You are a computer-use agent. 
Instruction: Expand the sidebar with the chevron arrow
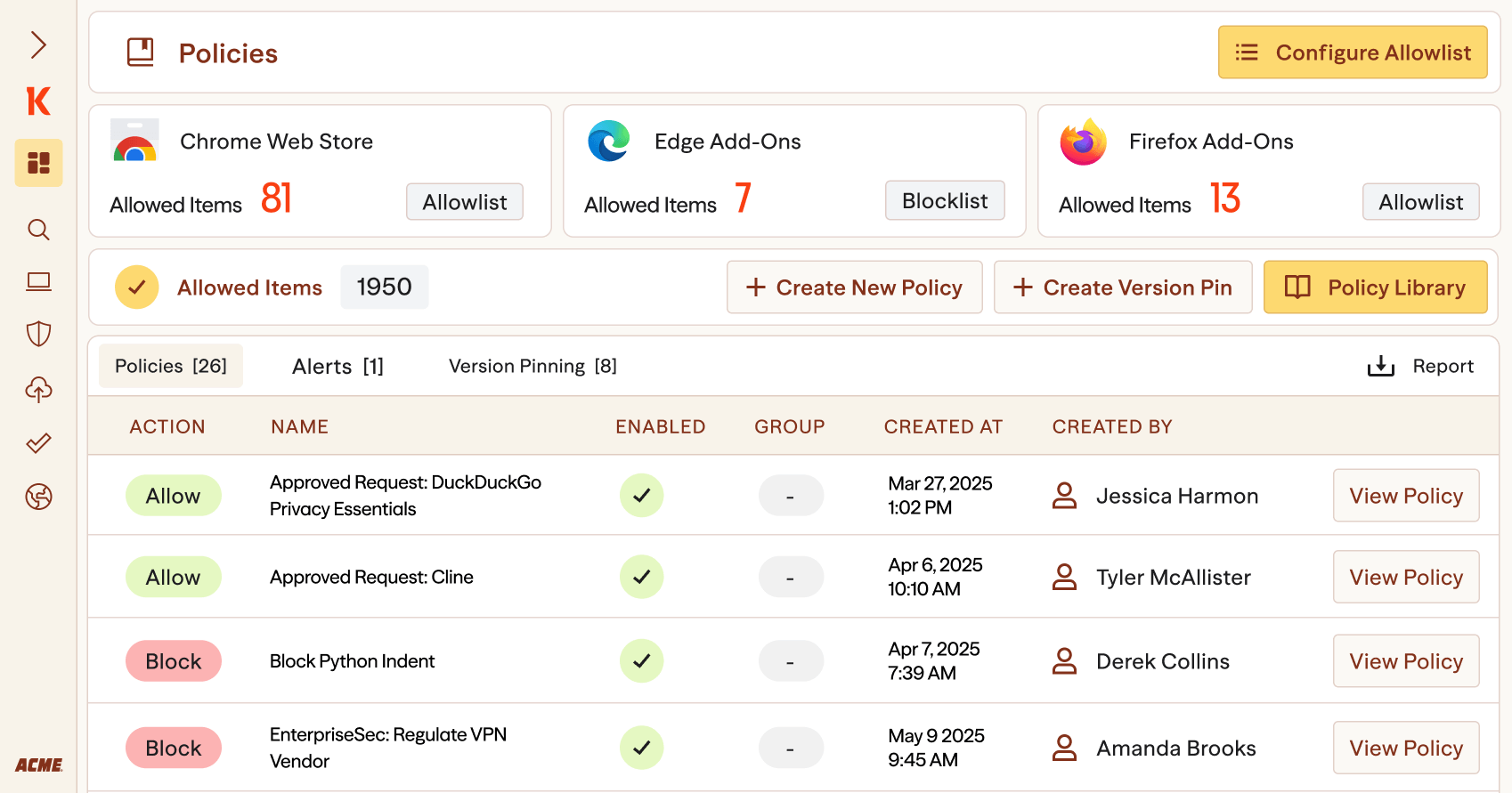pyautogui.click(x=38, y=45)
